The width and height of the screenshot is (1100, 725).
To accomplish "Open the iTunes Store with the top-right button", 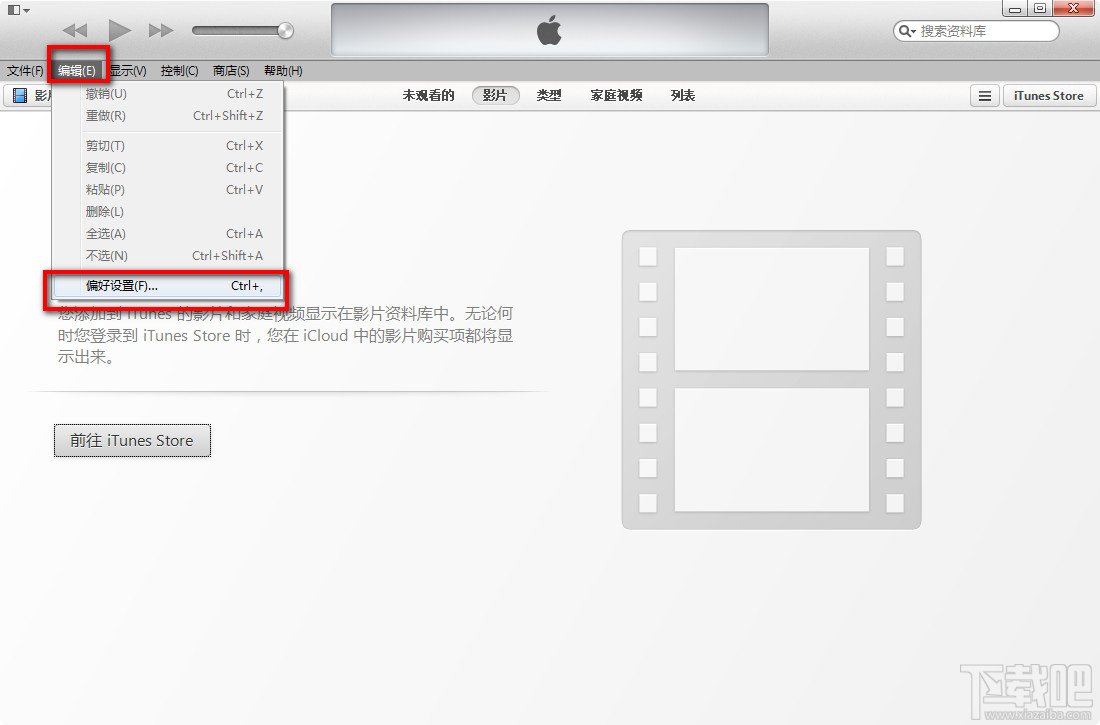I will click(x=1049, y=95).
